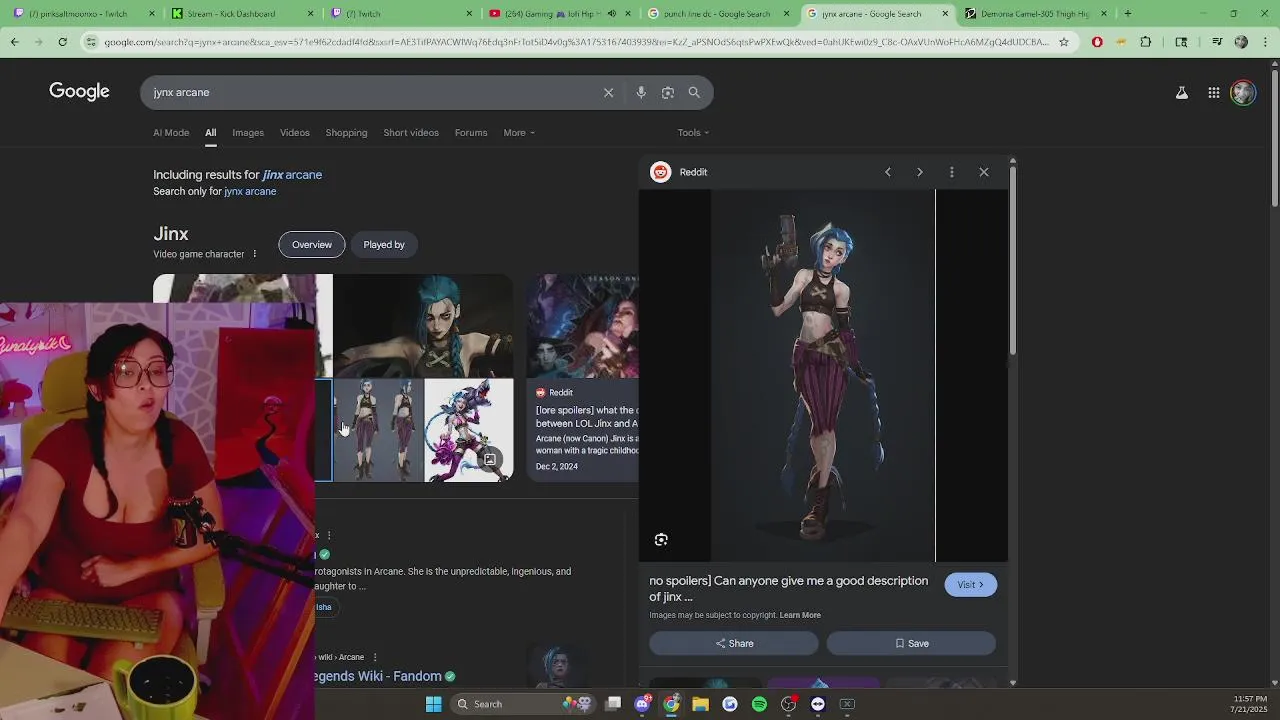Viewport: 1280px width, 720px height.
Task: Click the Google Chrome taskbar icon
Action: (672, 704)
